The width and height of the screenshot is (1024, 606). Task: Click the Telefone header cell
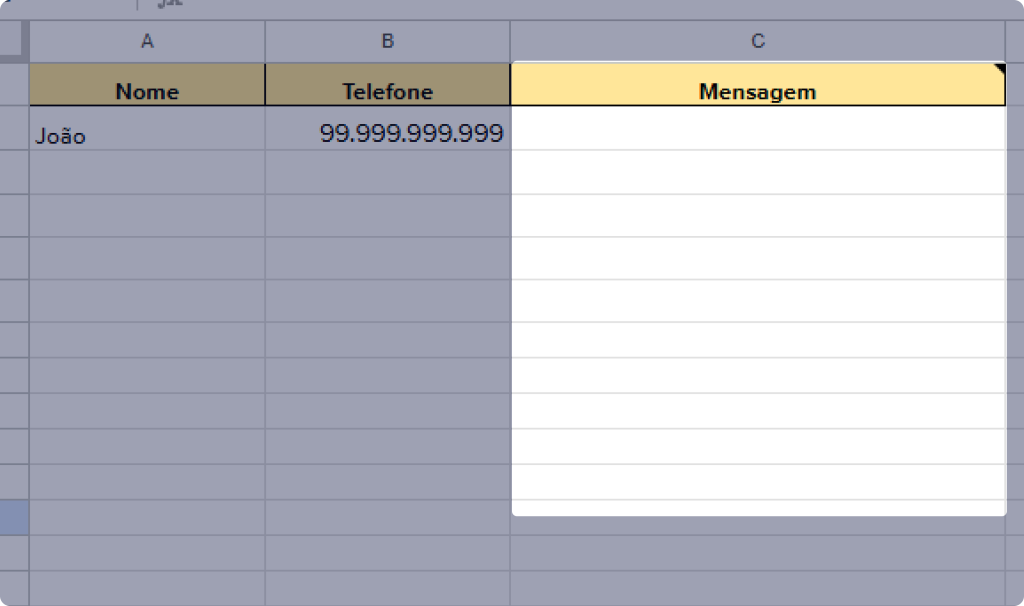click(387, 86)
